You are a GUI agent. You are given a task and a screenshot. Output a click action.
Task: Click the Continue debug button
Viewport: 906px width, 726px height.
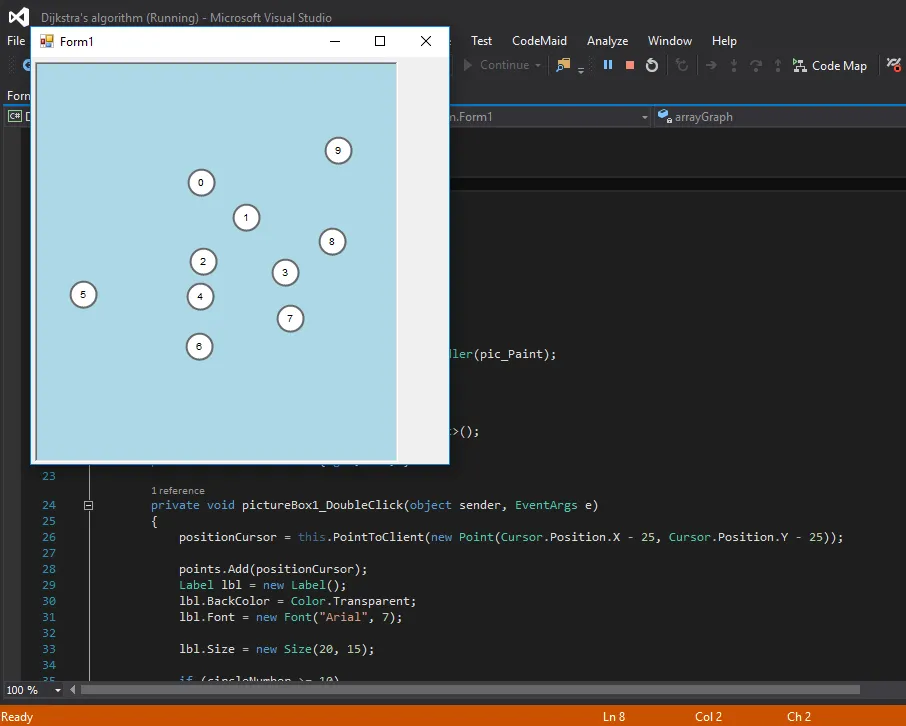click(x=495, y=65)
